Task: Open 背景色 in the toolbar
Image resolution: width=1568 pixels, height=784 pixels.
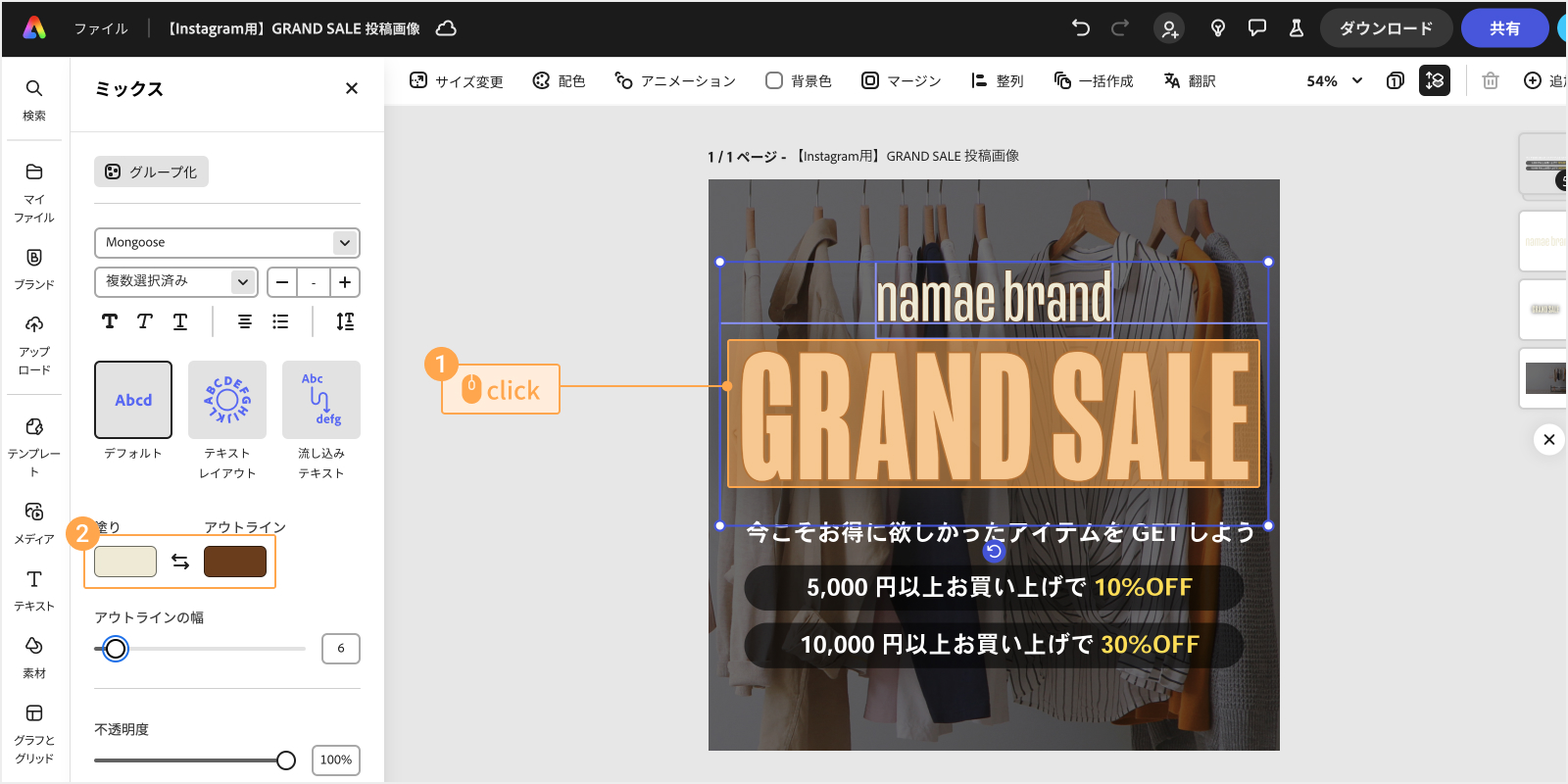Action: pos(798,81)
